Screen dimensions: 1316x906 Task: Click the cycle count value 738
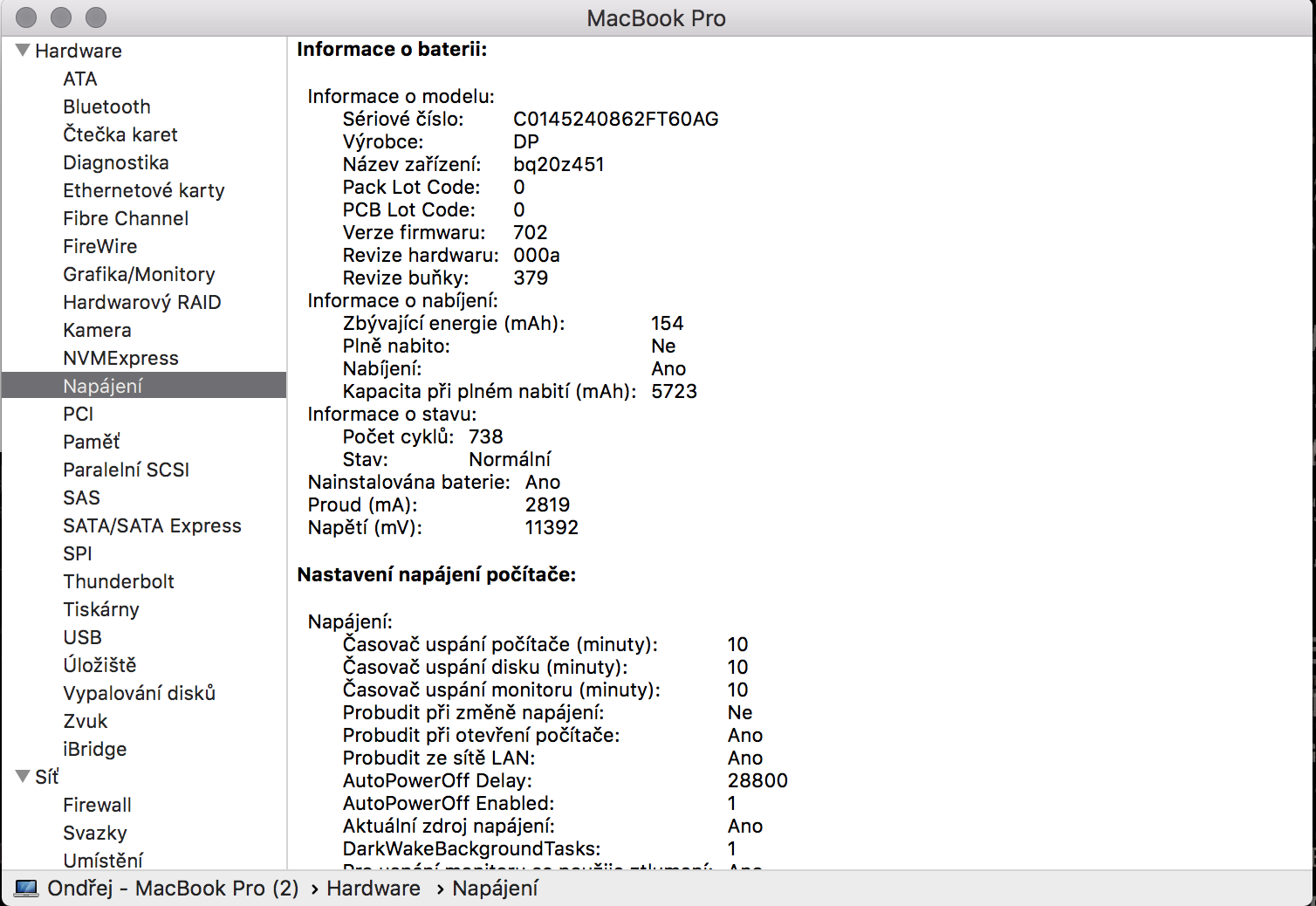(486, 436)
